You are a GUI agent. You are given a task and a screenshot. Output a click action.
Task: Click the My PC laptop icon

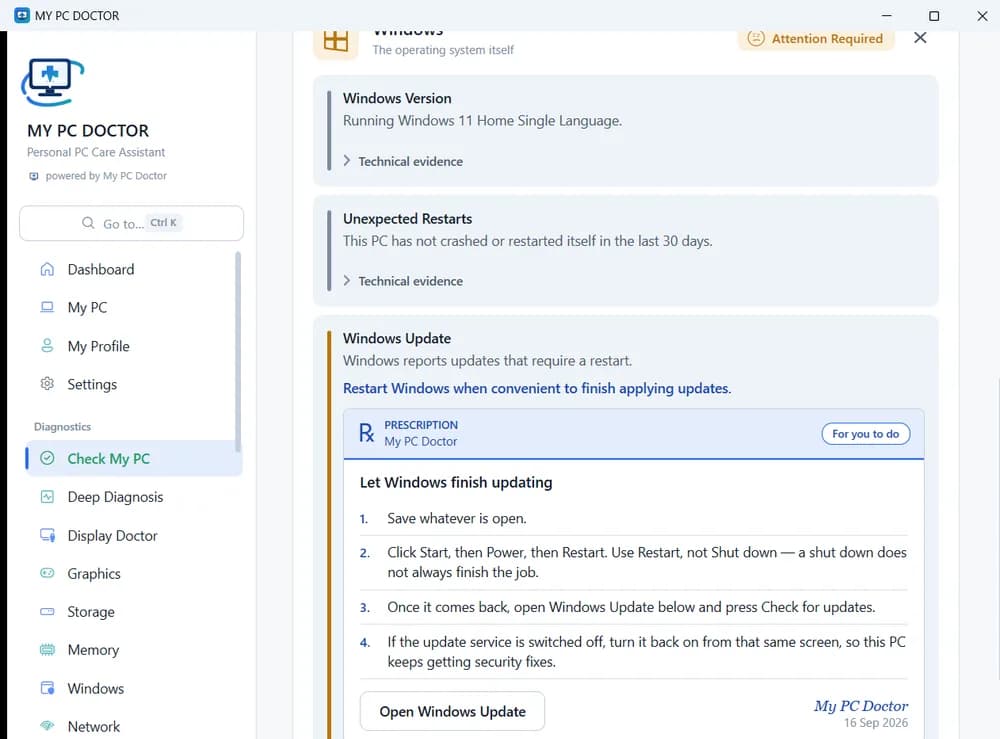click(x=47, y=307)
